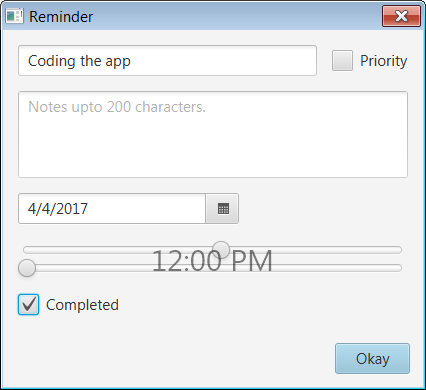Screen dimensions: 426x390
Task: Uncheck the Completed checkbox
Action: tap(28, 304)
